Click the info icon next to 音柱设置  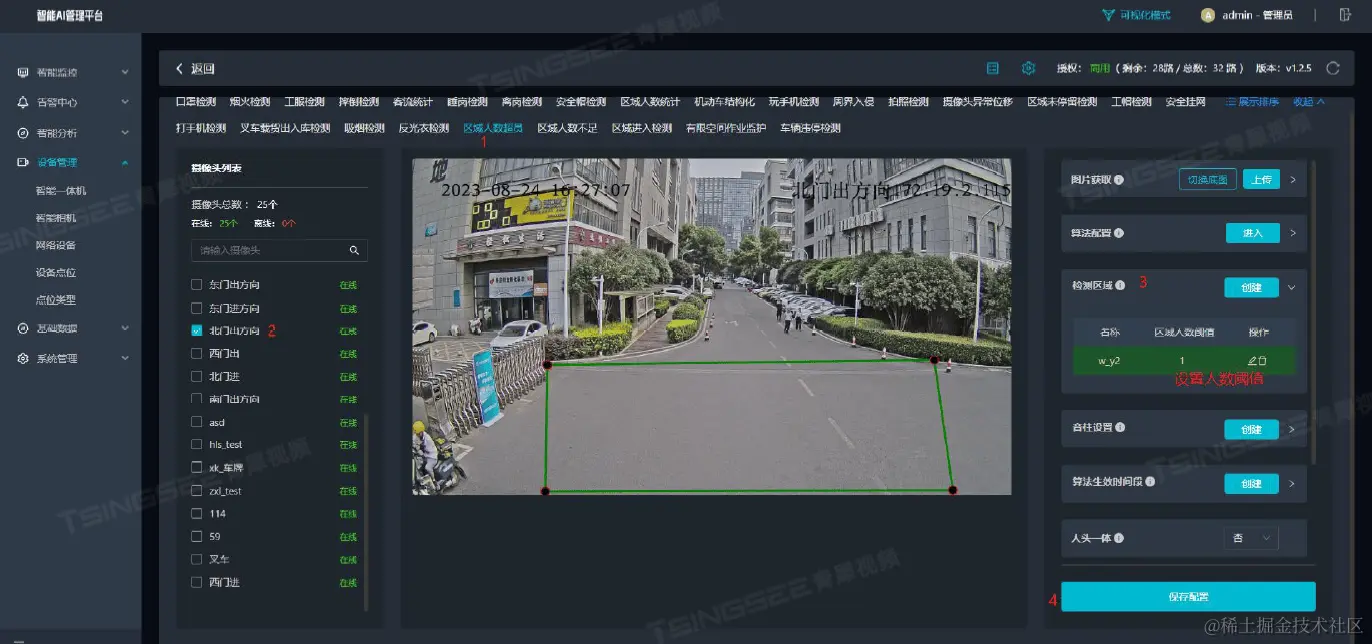(x=1122, y=428)
